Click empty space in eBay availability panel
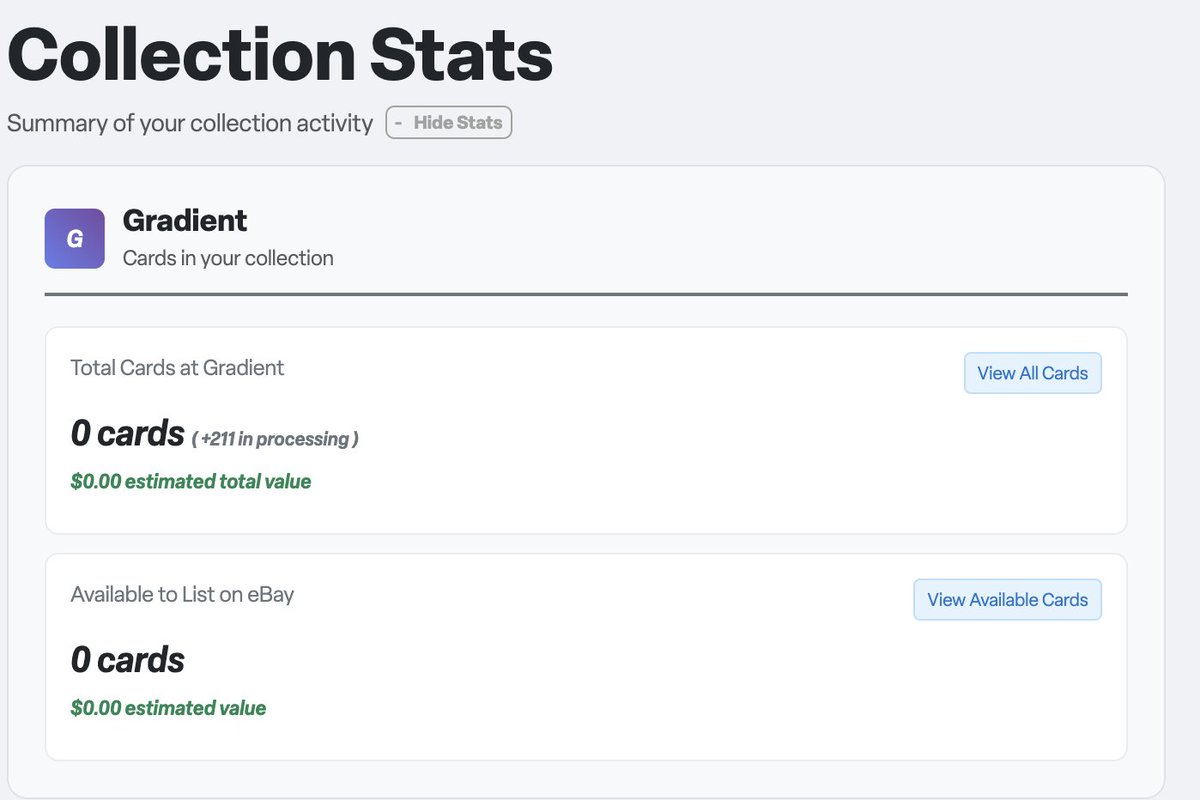This screenshot has height=800, width=1200. click(x=700, y=690)
